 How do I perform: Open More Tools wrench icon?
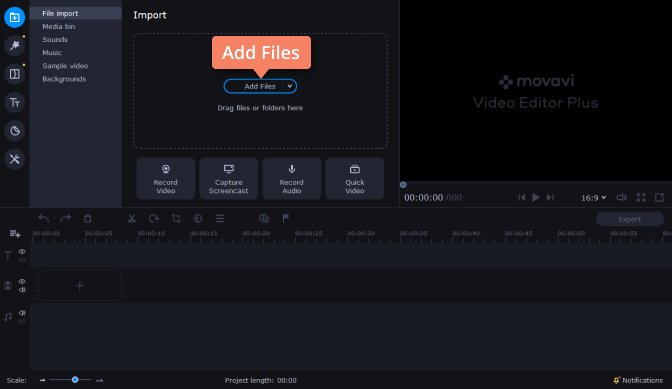(x=15, y=159)
